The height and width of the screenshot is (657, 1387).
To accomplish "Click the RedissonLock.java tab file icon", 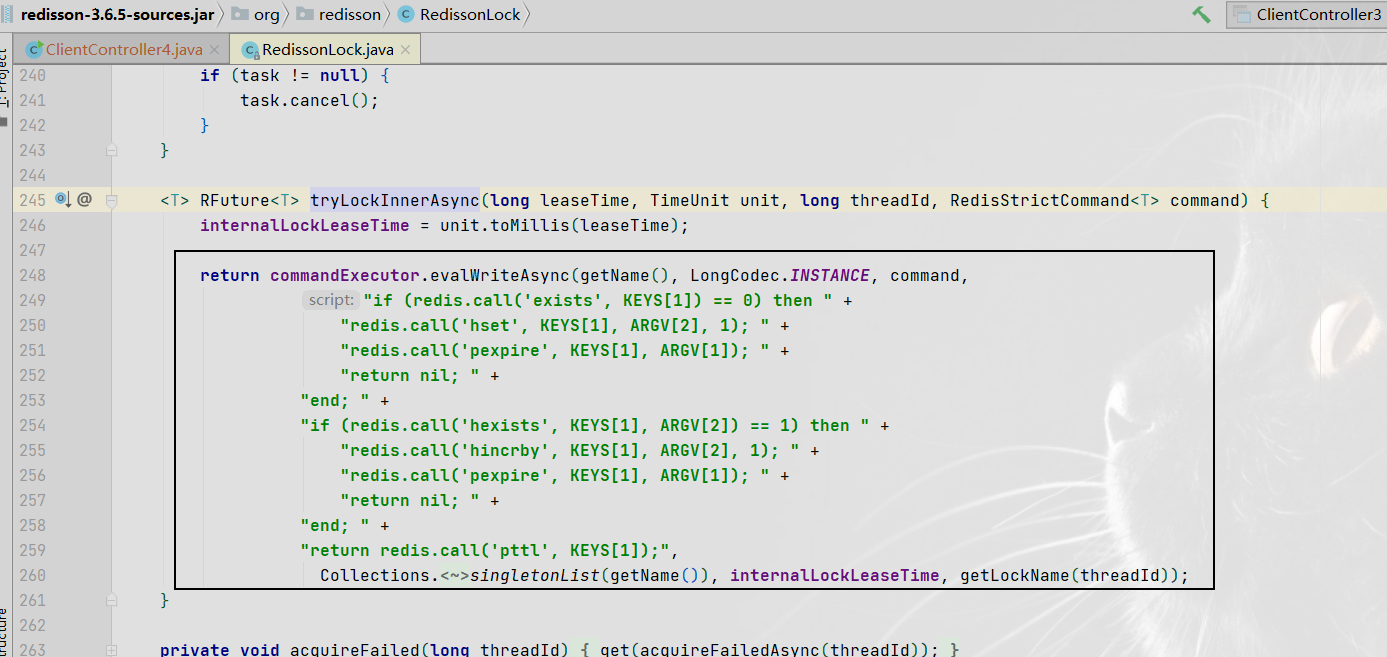I will click(251, 50).
